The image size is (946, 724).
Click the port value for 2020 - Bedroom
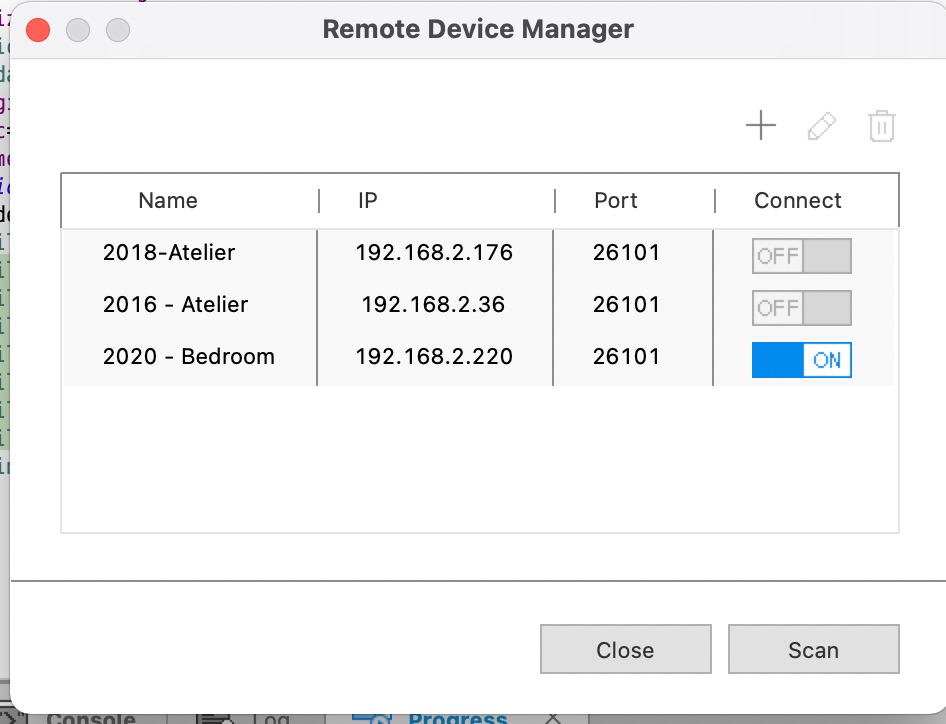pos(626,357)
